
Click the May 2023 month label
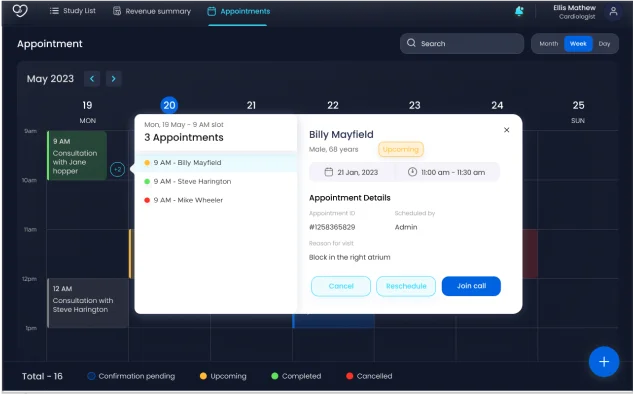(x=50, y=79)
